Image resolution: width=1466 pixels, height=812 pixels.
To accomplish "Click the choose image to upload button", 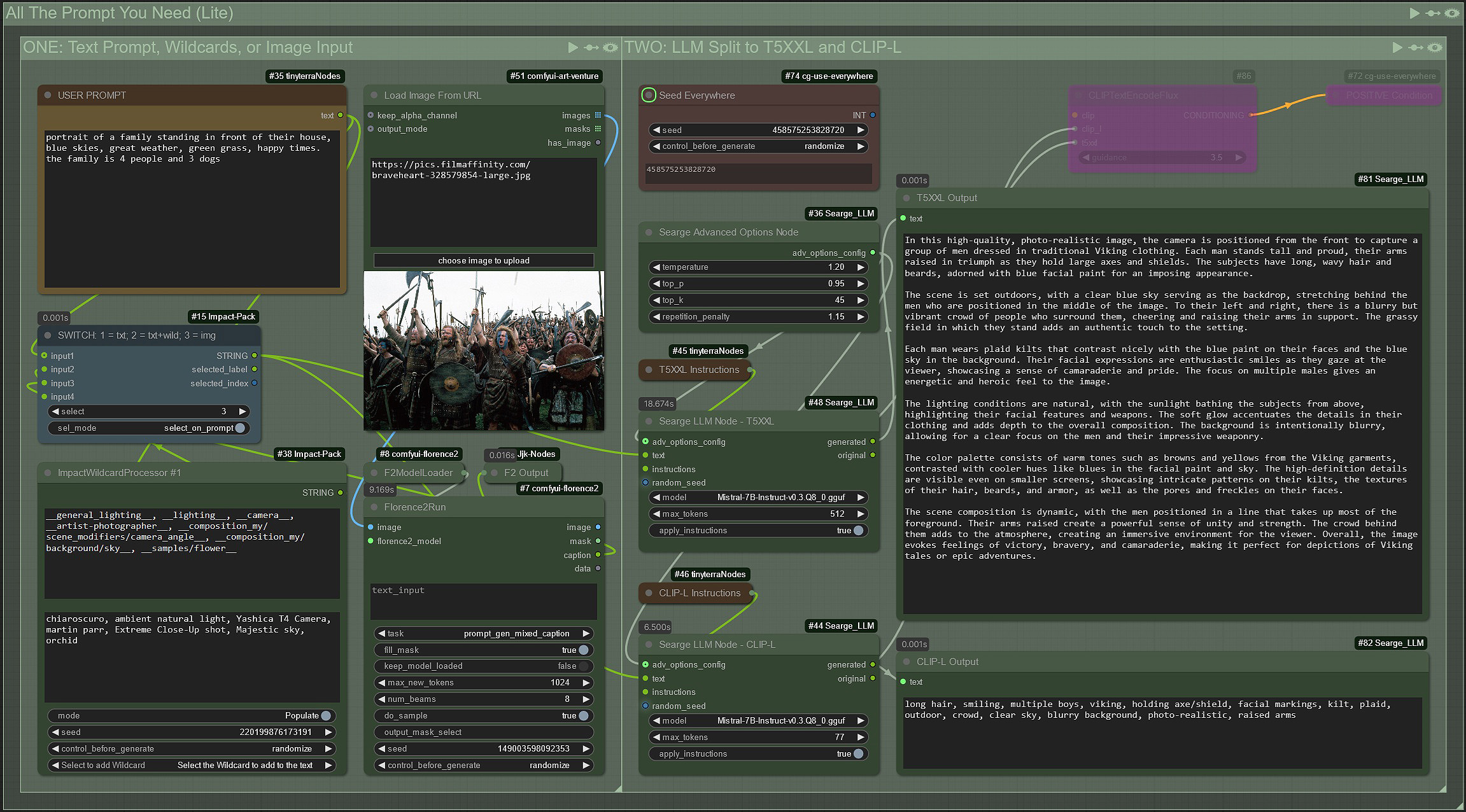I will (x=483, y=260).
